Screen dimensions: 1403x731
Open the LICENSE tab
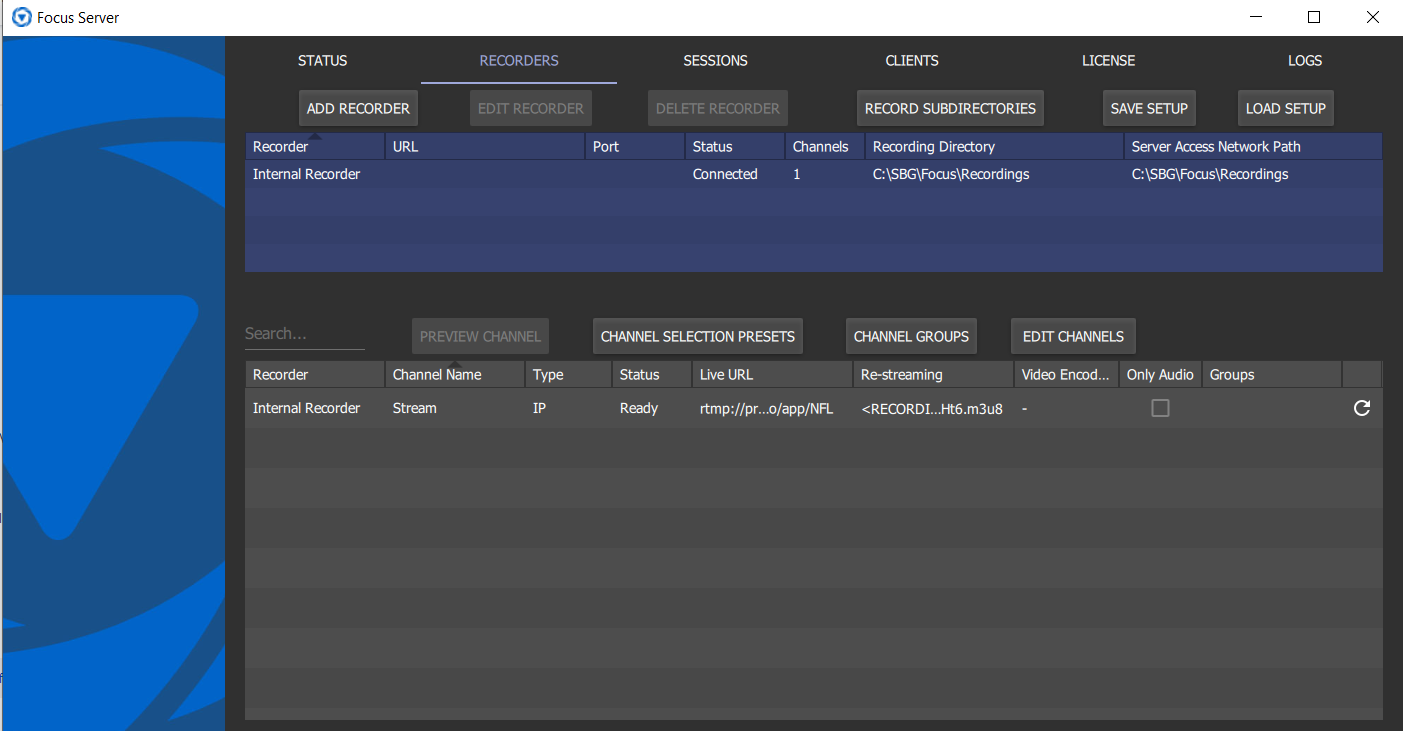click(x=1108, y=61)
